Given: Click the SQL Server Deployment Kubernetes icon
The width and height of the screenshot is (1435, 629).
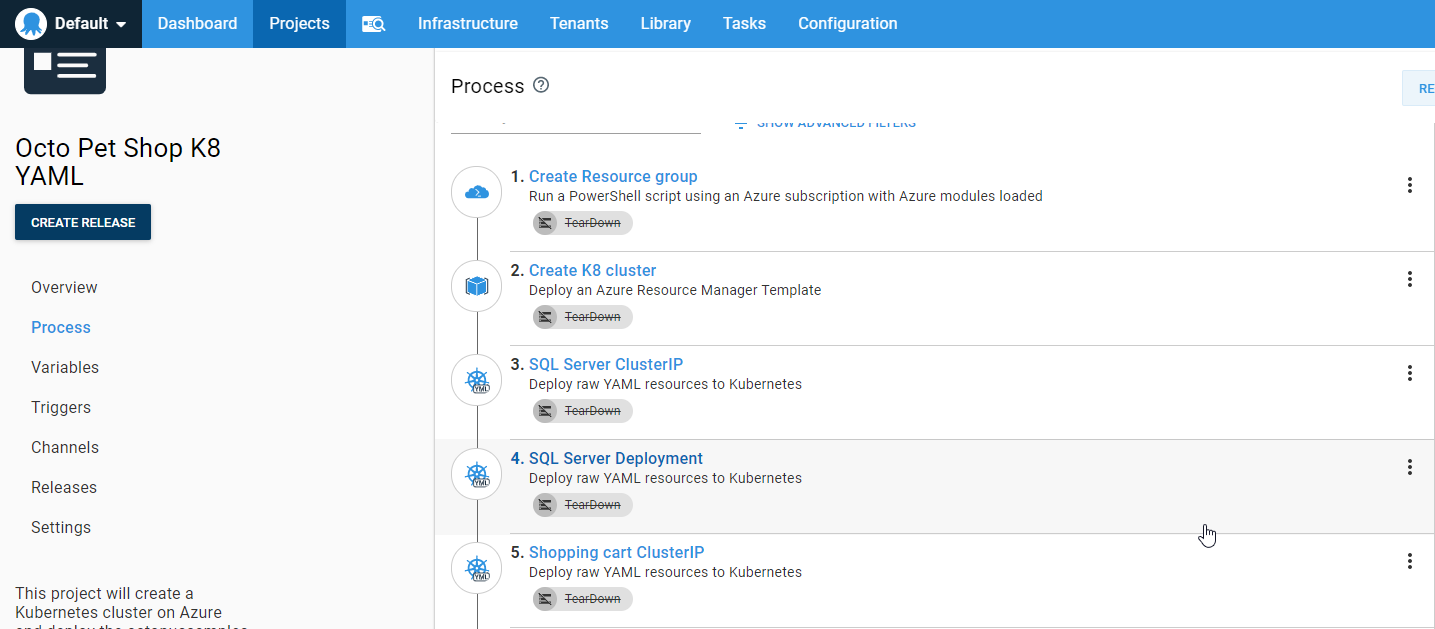Looking at the screenshot, I should [477, 474].
